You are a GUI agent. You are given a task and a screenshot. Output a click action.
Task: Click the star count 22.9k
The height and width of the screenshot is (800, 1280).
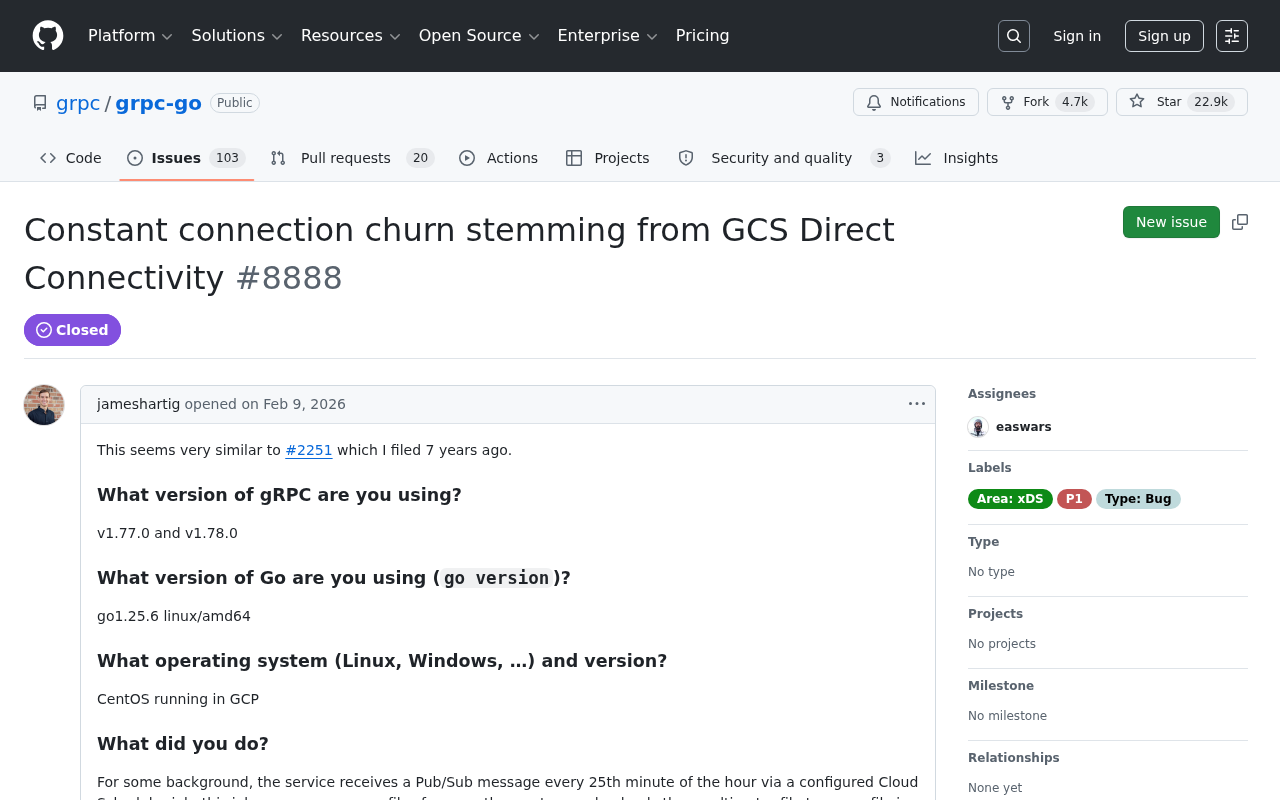point(1211,102)
